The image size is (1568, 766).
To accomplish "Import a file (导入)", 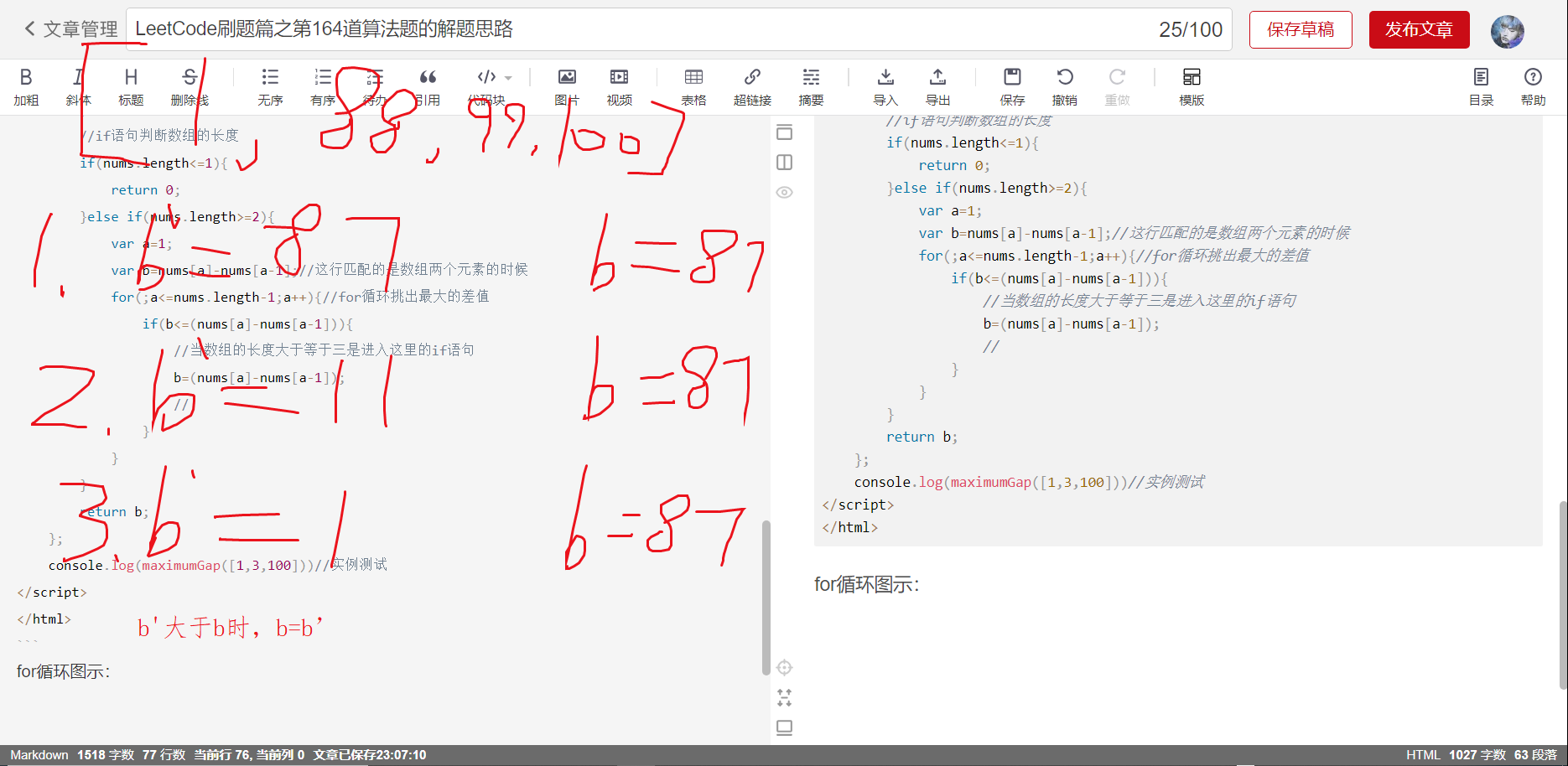I will pos(885,87).
